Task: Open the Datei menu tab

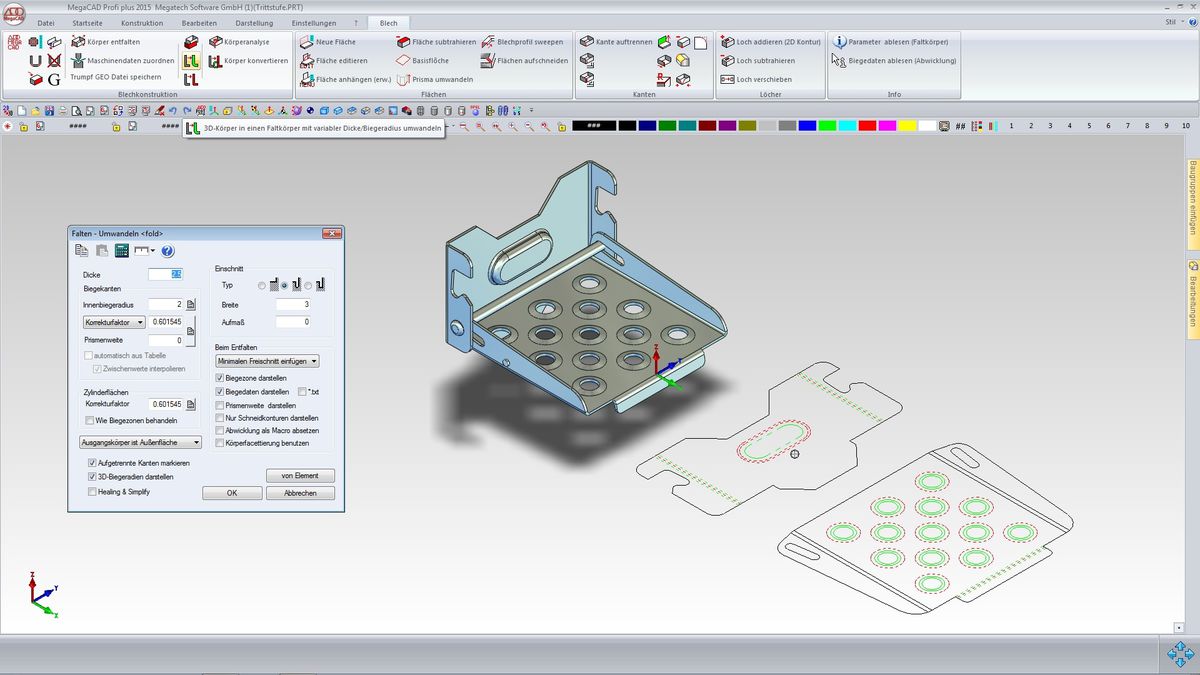Action: point(46,22)
